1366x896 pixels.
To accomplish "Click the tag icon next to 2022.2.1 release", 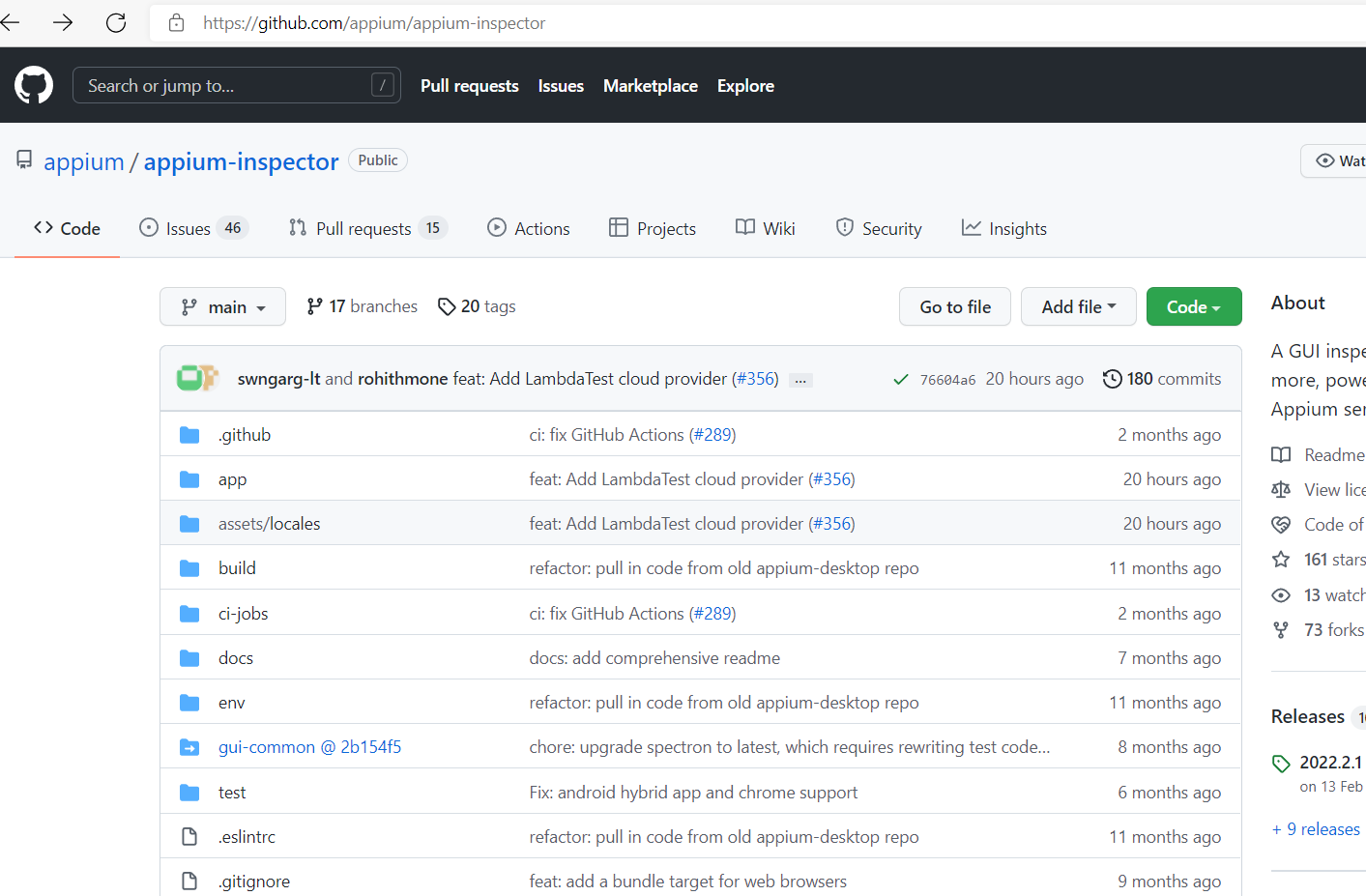I will tap(1281, 764).
